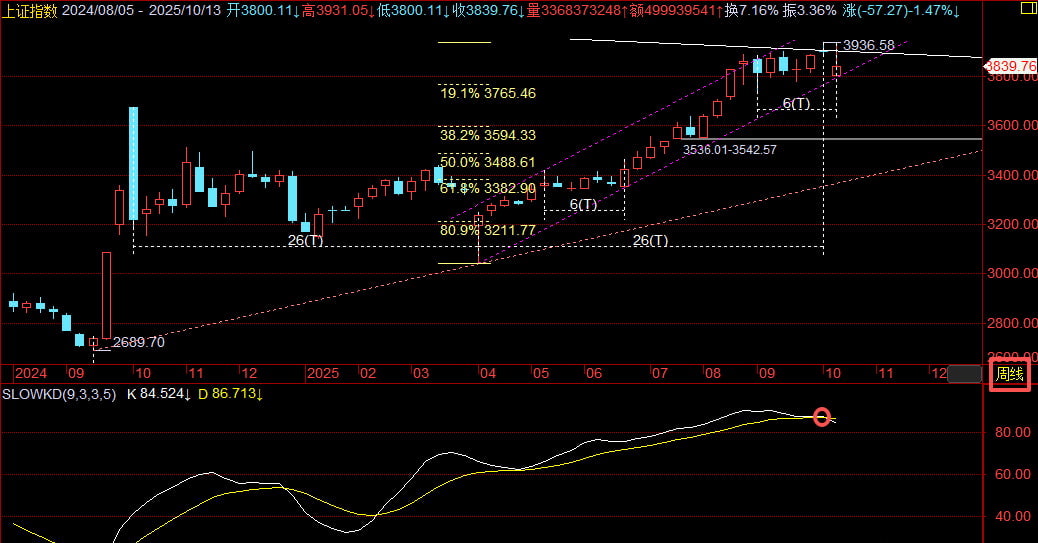
Task: Select the 3936.58 high price label
Action: [868, 45]
